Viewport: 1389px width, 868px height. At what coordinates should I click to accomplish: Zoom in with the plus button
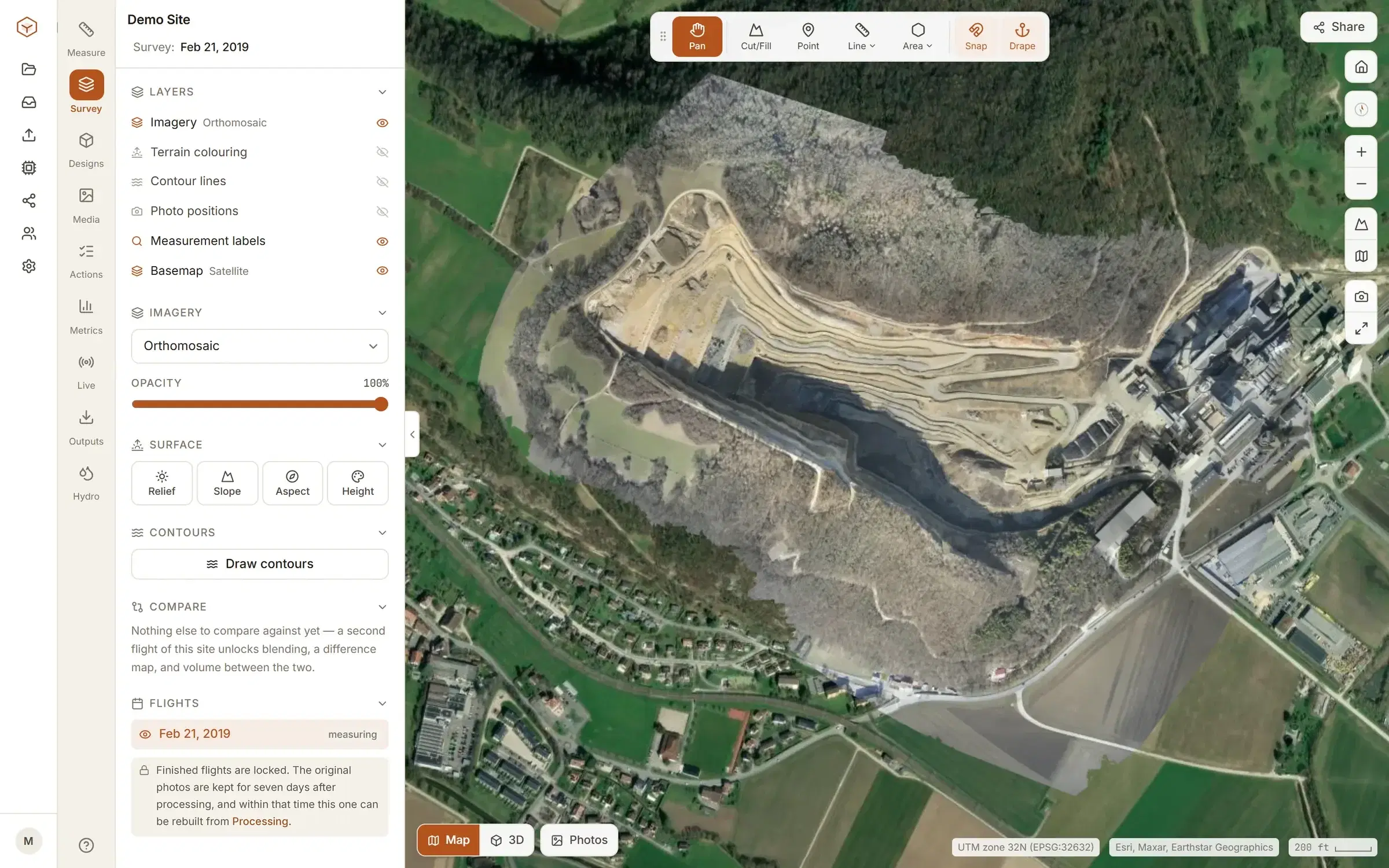pyautogui.click(x=1361, y=152)
